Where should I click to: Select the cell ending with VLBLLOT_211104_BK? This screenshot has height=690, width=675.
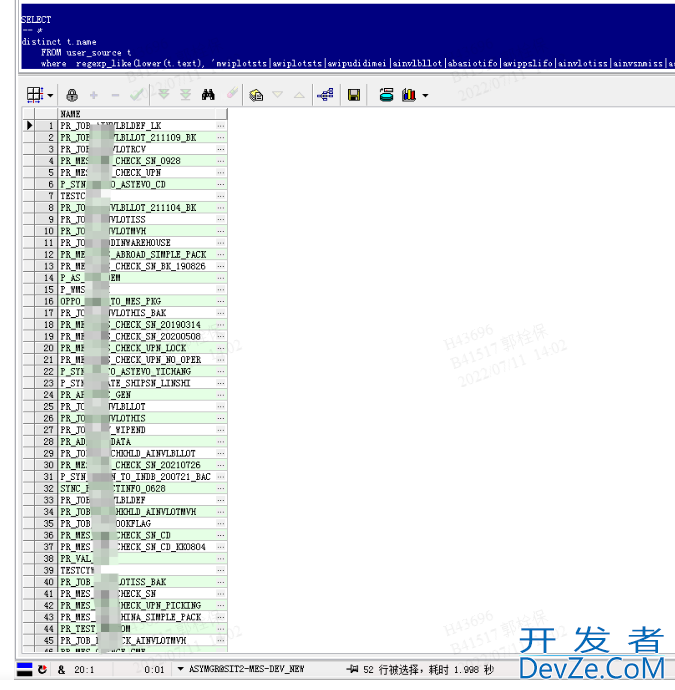click(x=137, y=208)
